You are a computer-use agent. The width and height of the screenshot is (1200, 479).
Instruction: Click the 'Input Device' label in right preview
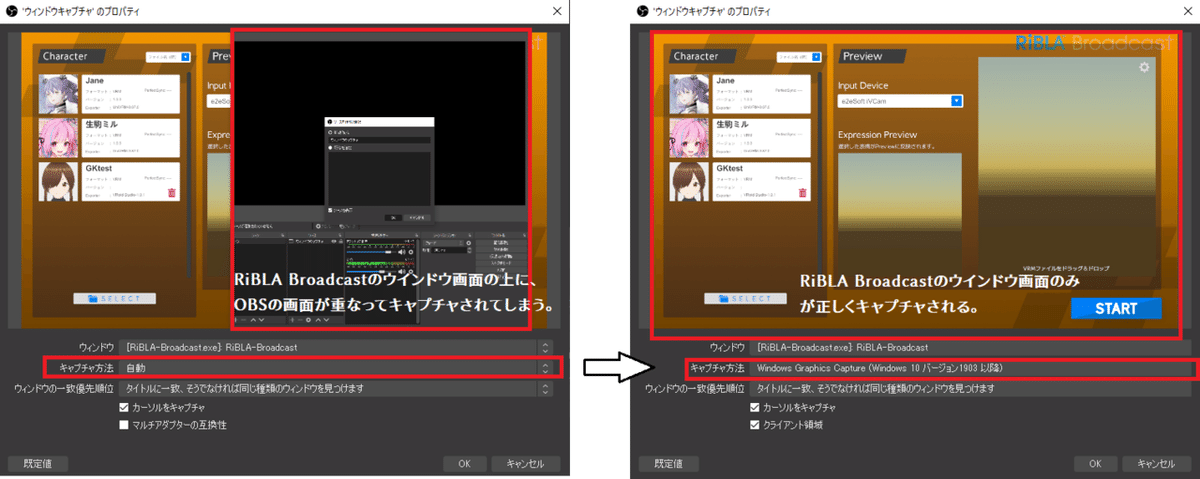(863, 86)
